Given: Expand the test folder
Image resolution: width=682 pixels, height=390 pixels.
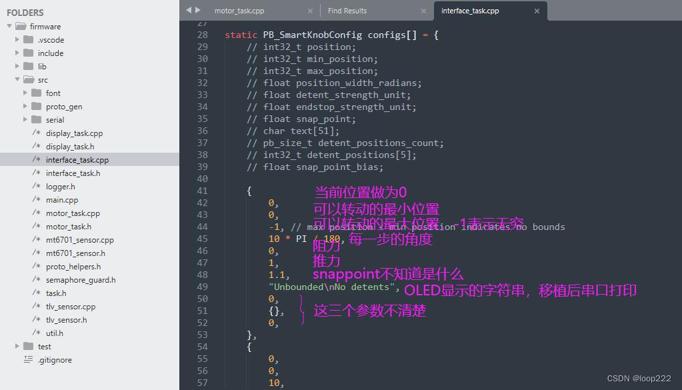Looking at the screenshot, I should point(17,346).
